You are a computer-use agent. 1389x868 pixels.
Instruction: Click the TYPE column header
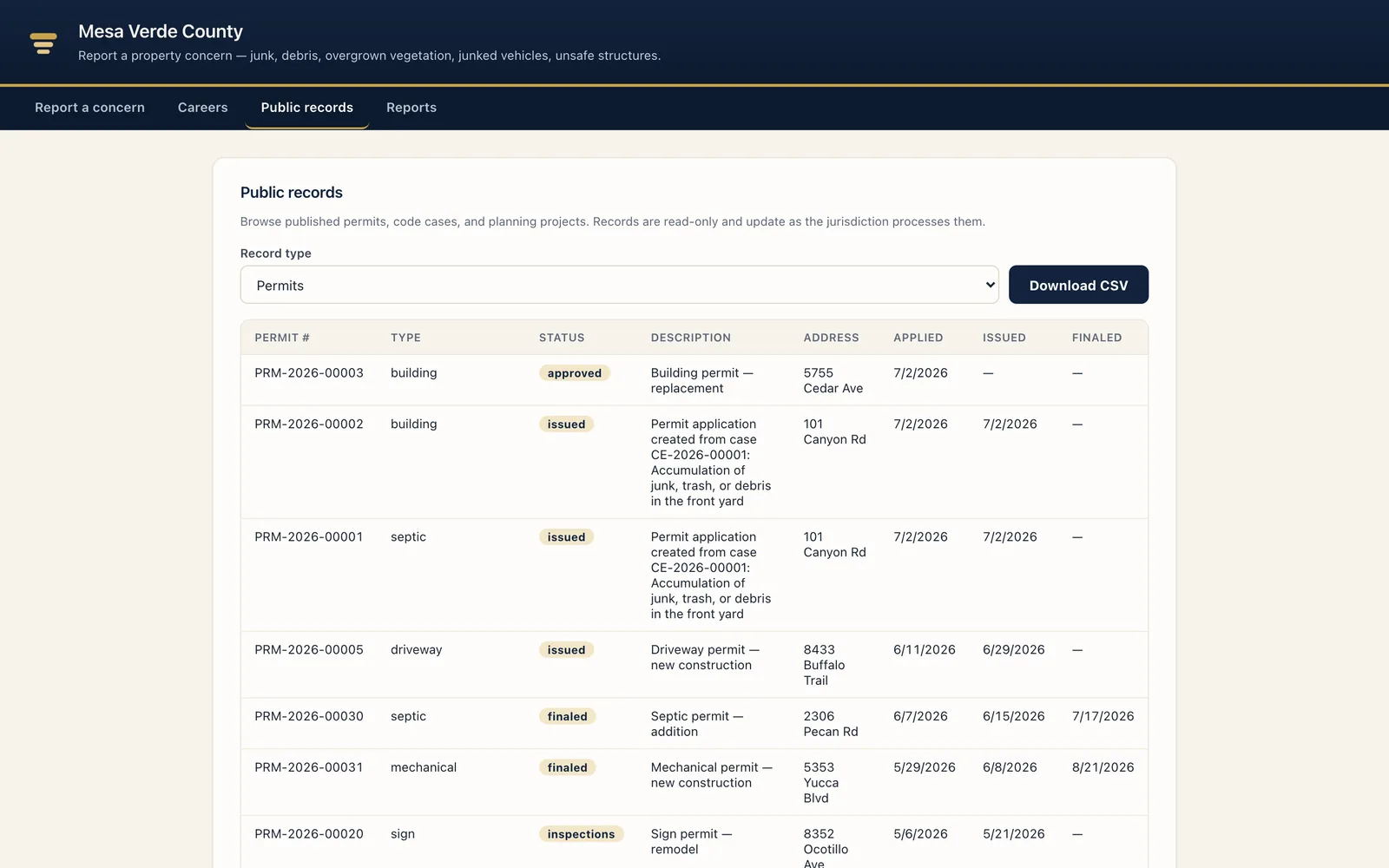pyautogui.click(x=405, y=338)
